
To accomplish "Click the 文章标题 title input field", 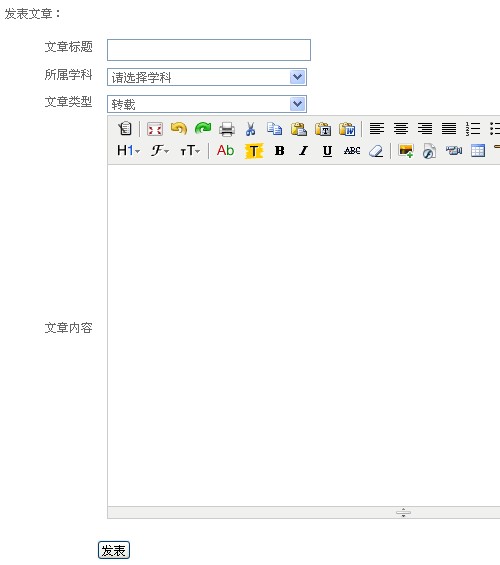I will 209,50.
